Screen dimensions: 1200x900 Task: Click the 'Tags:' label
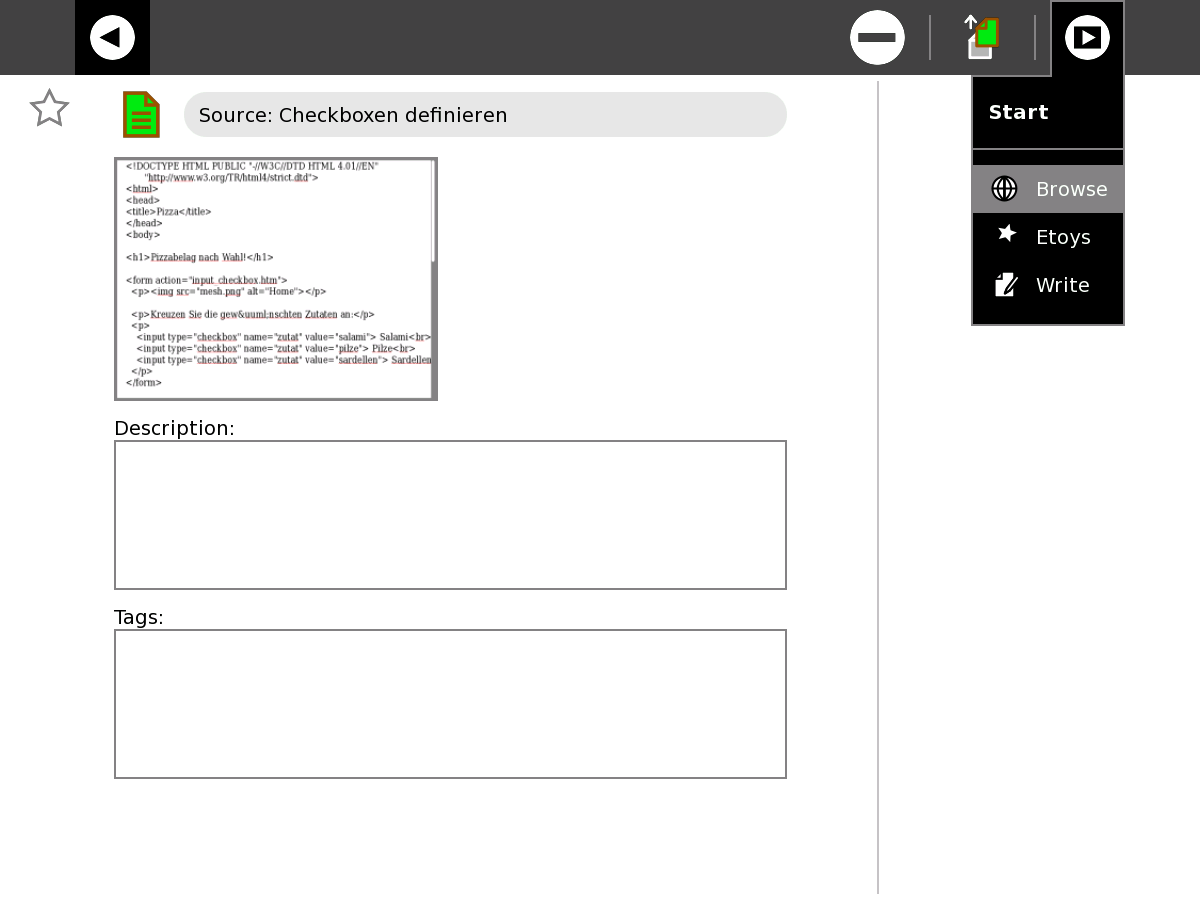pyautogui.click(x=139, y=617)
